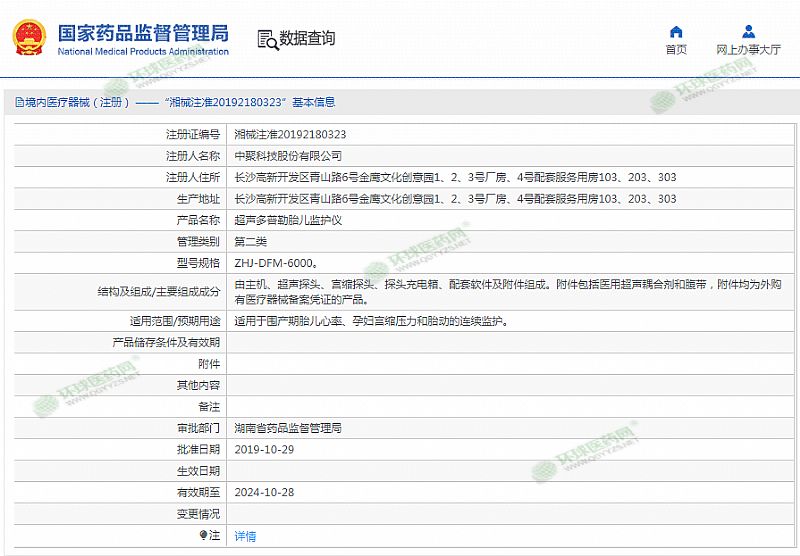This screenshot has height=556, width=800.
Task: Click the 网上办事大厅 person icon
Action: point(748,31)
